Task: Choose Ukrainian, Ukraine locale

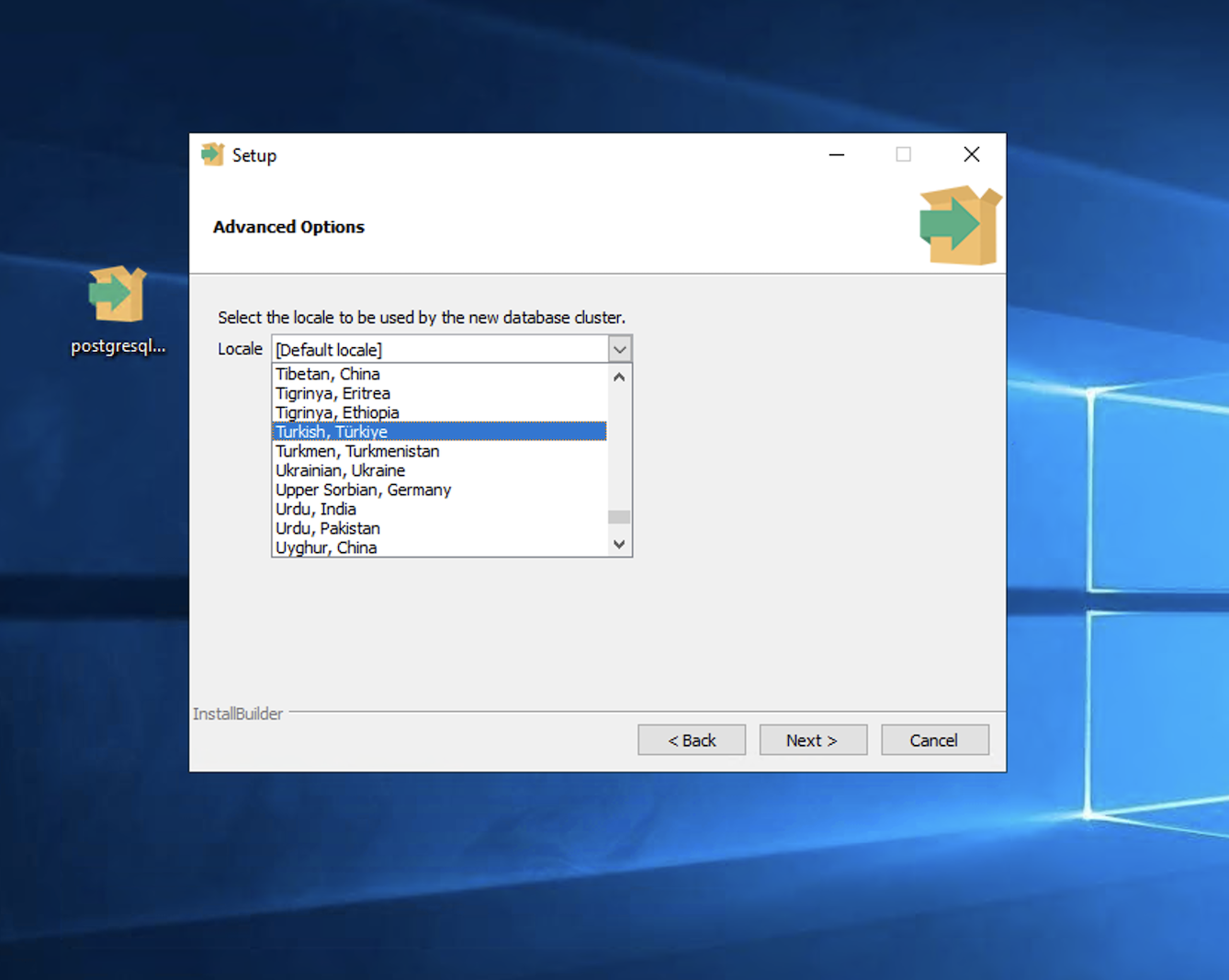Action: coord(340,470)
